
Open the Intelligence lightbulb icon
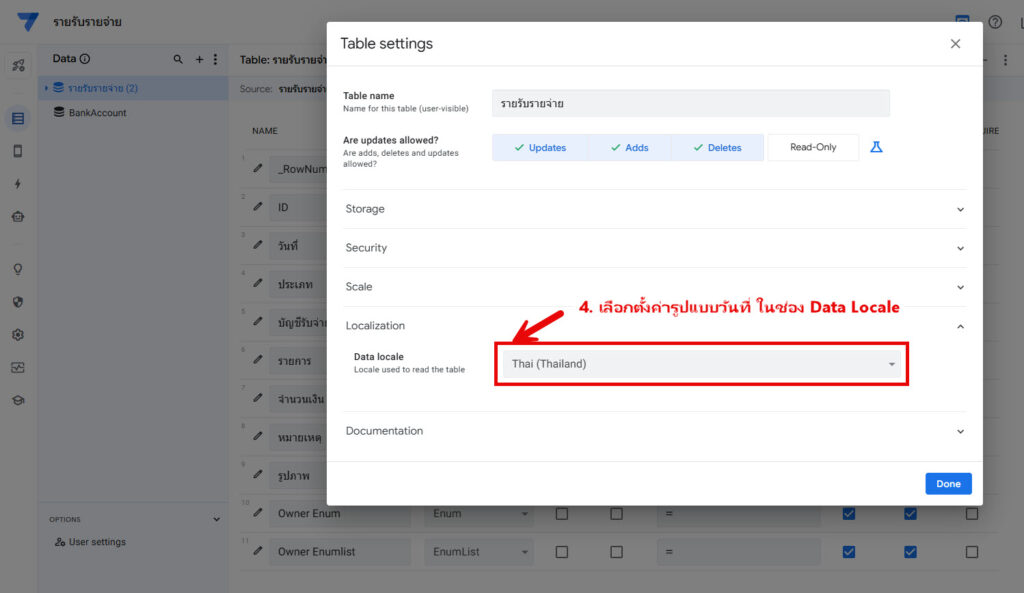pos(18,269)
